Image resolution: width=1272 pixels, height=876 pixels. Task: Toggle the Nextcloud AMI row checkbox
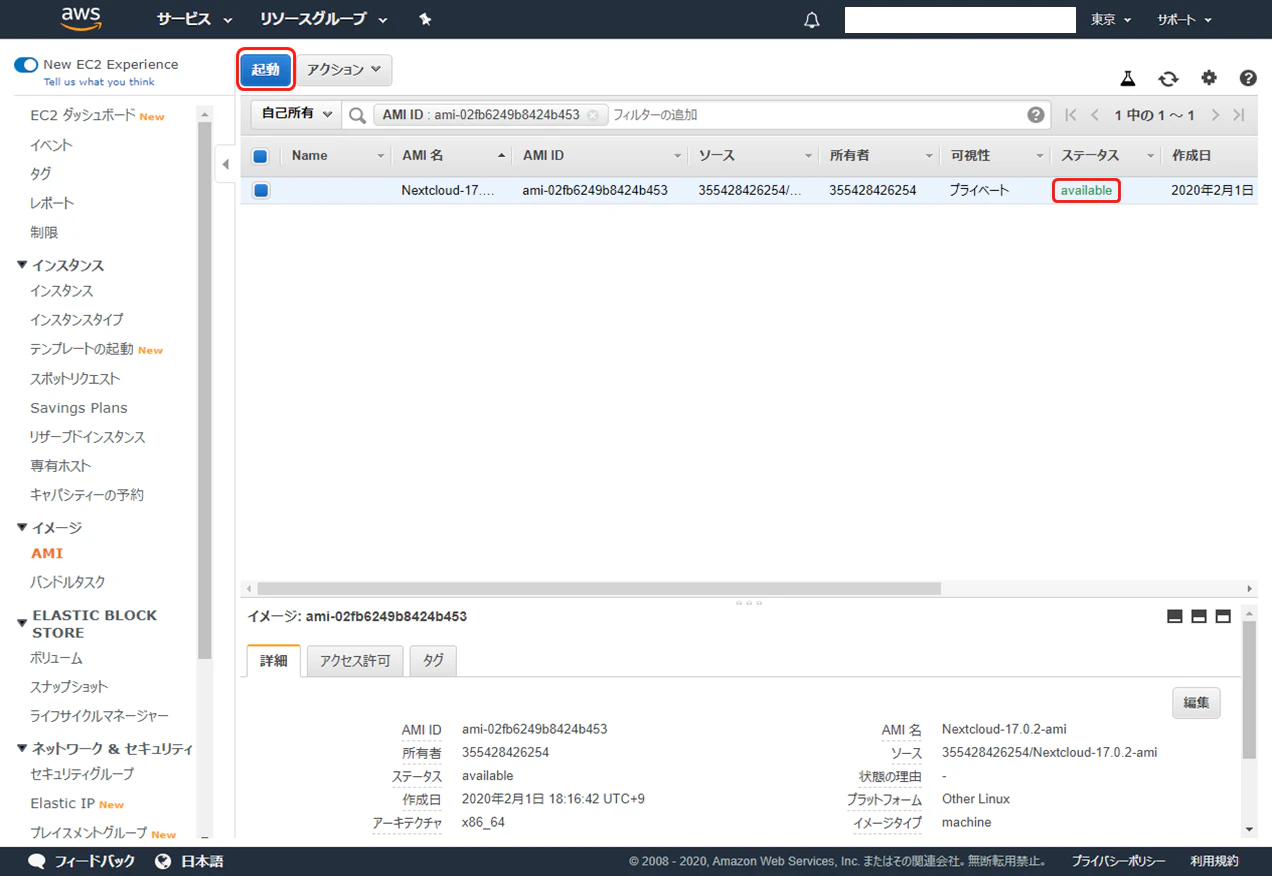pos(261,190)
